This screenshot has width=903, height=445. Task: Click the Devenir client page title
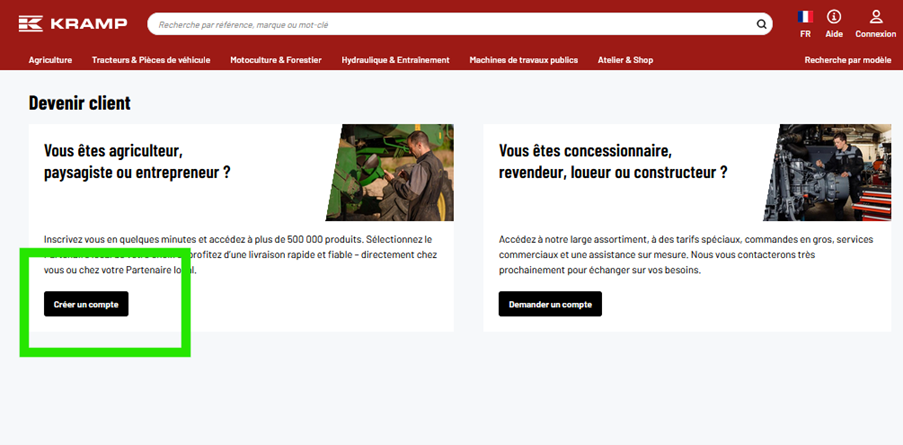coord(79,103)
